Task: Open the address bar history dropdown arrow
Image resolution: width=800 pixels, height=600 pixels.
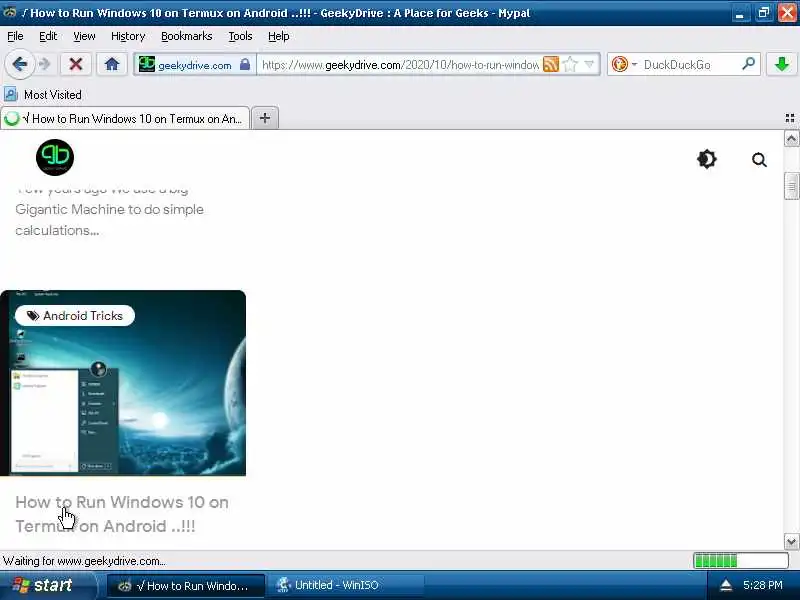Action: point(589,65)
